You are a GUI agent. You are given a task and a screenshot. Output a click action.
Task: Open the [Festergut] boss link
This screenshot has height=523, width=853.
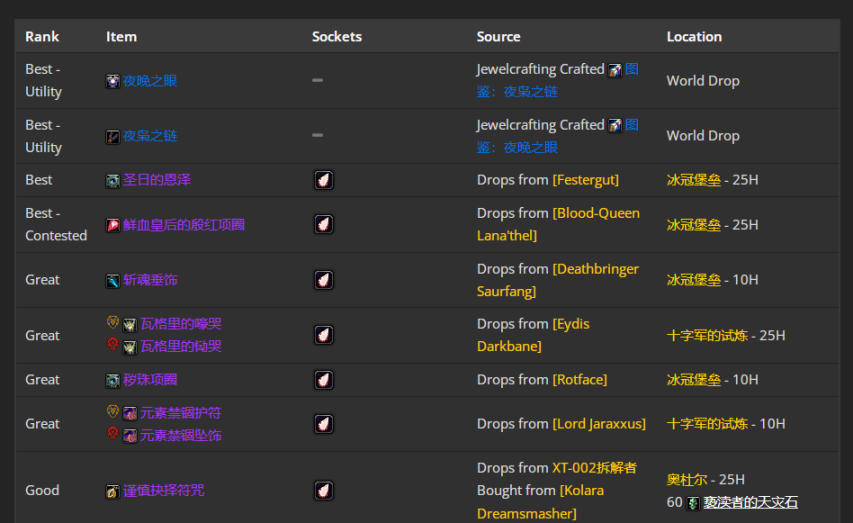pyautogui.click(x=585, y=180)
